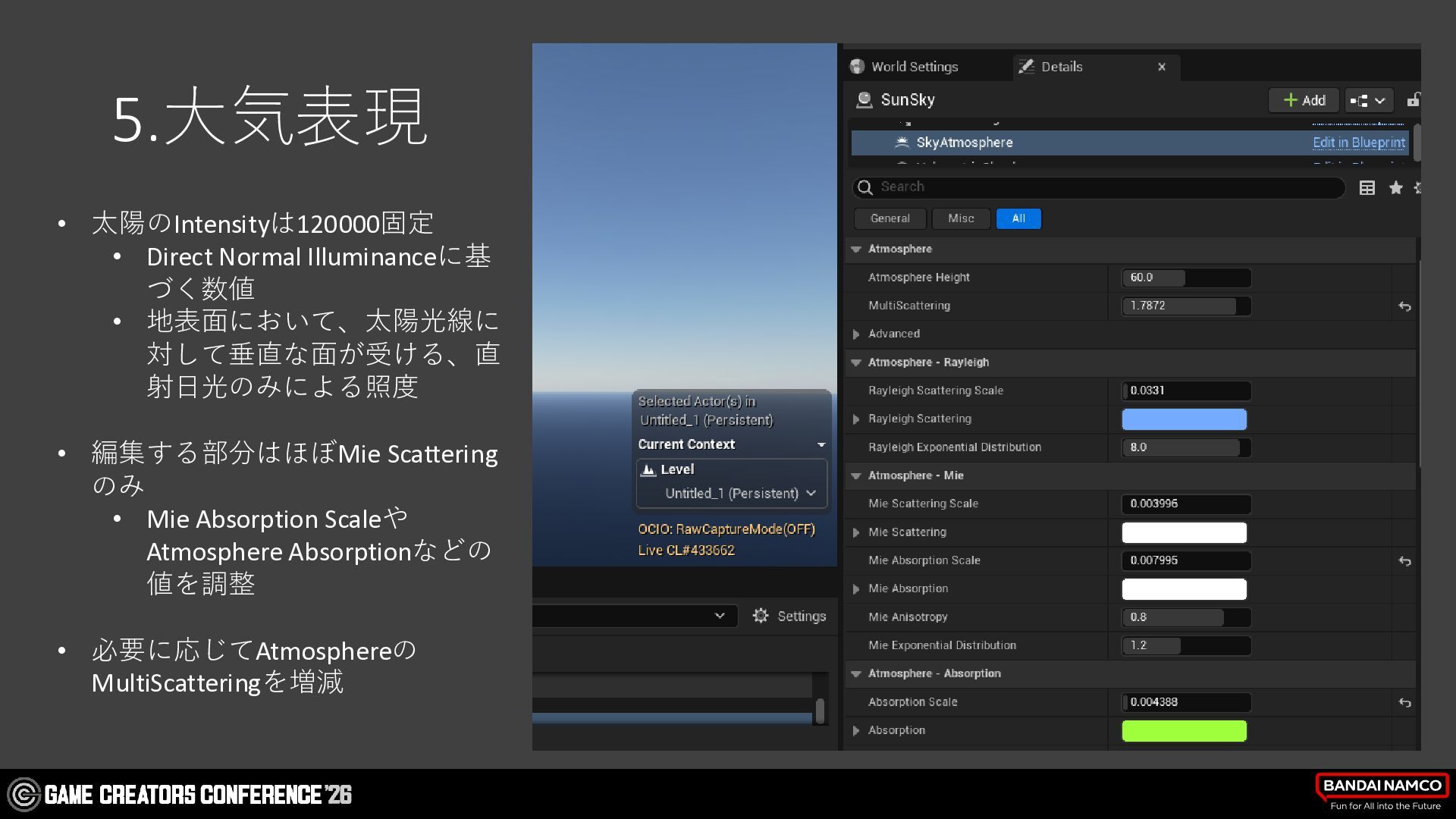Viewport: 1456px width, 819px height.
Task: Reset Absorption Scale to default
Action: (x=1404, y=703)
